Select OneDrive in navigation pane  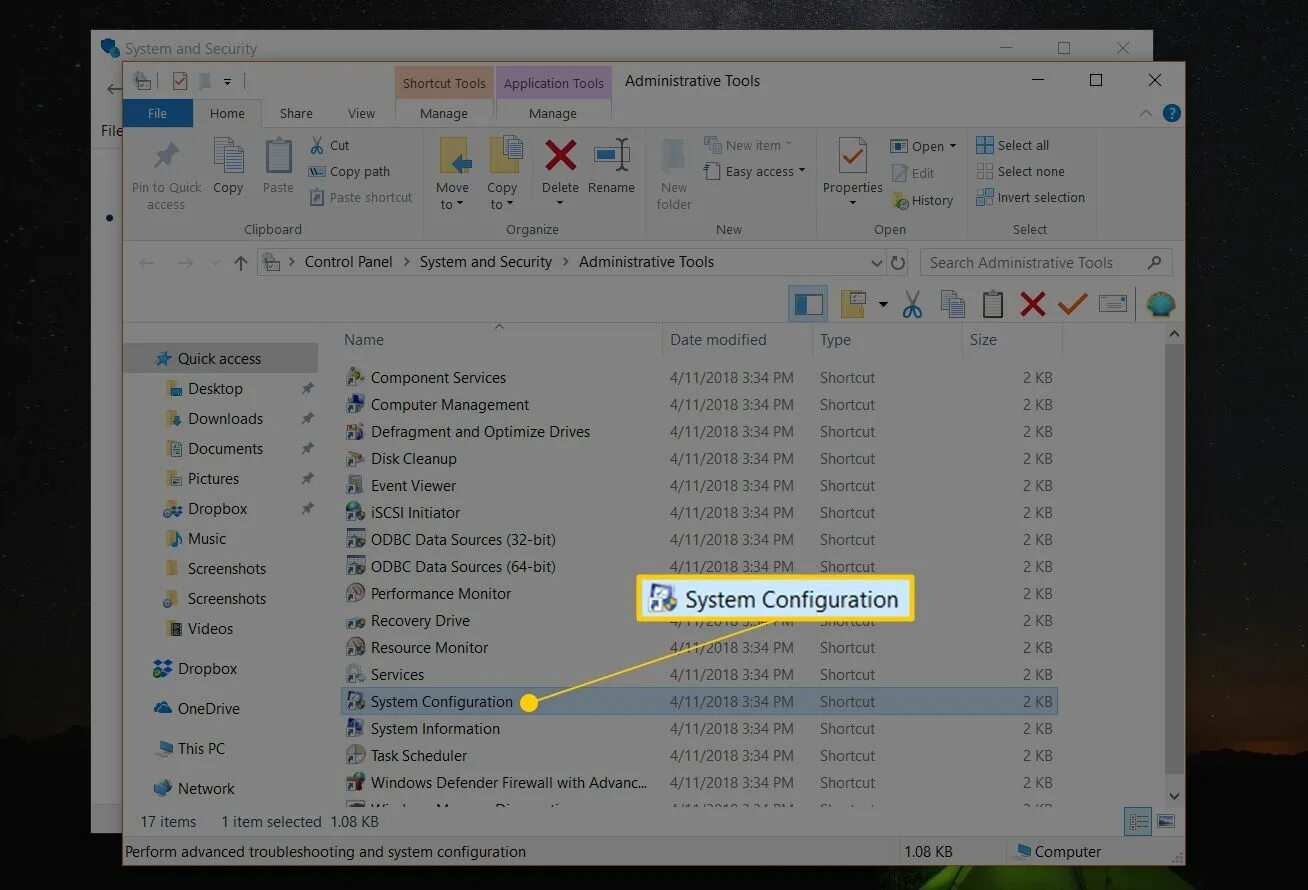(208, 708)
